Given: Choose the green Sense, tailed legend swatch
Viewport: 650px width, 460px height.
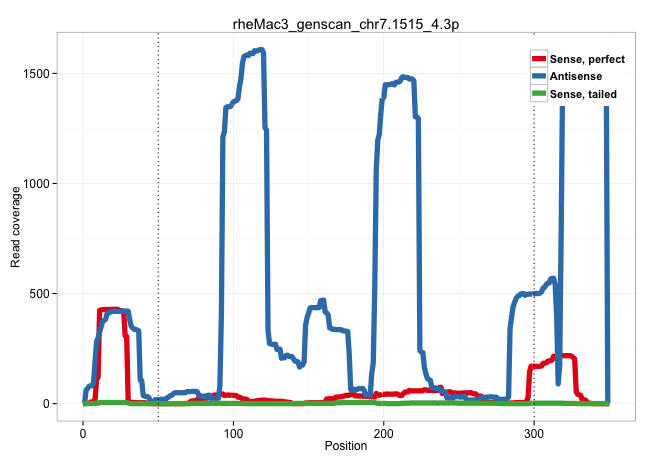Looking at the screenshot, I should pyautogui.click(x=539, y=93).
